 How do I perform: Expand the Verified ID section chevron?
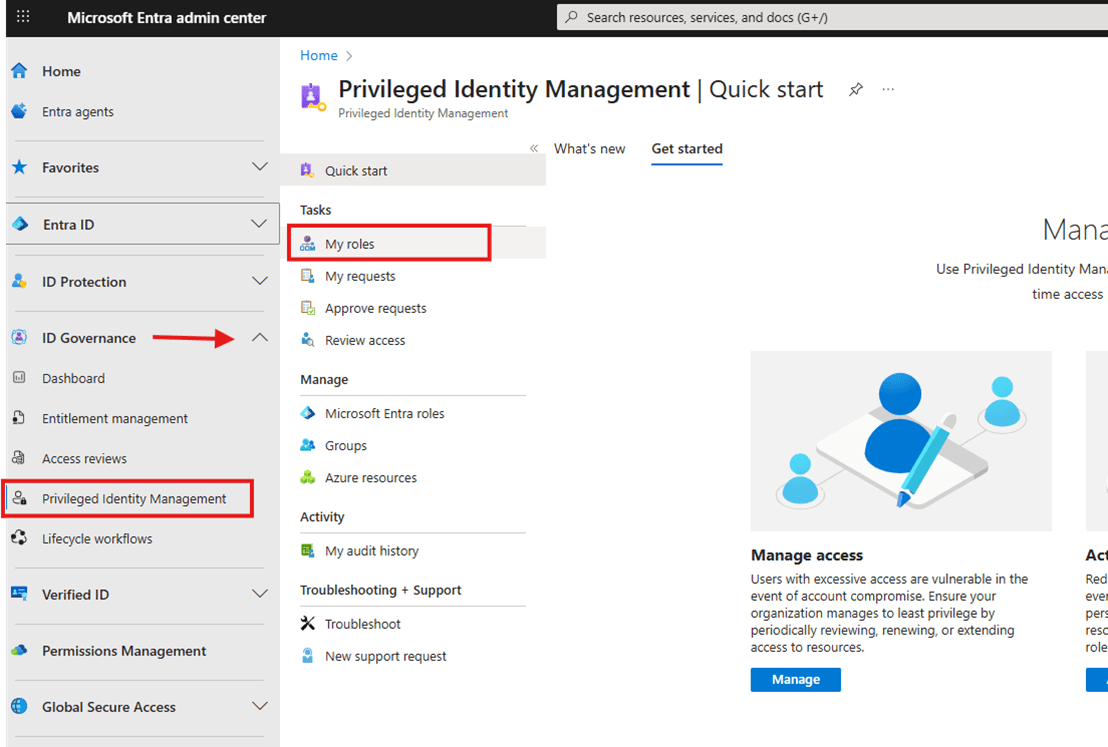click(260, 594)
